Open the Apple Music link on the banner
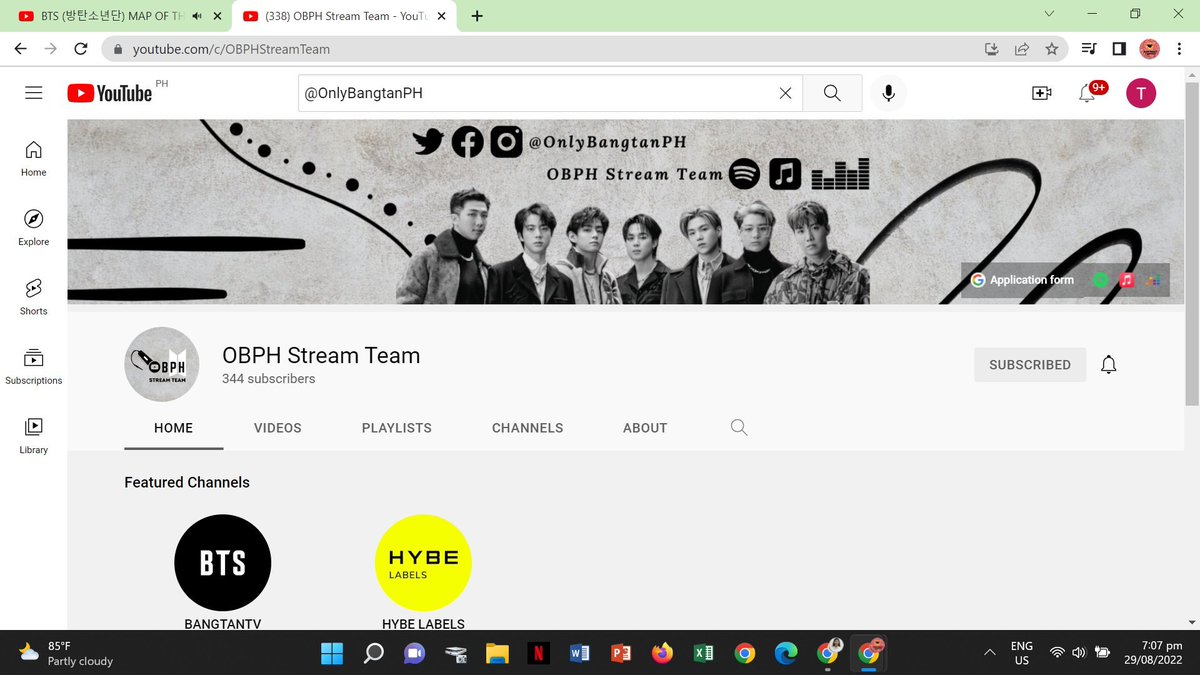Image resolution: width=1200 pixels, height=675 pixels. coord(1127,280)
